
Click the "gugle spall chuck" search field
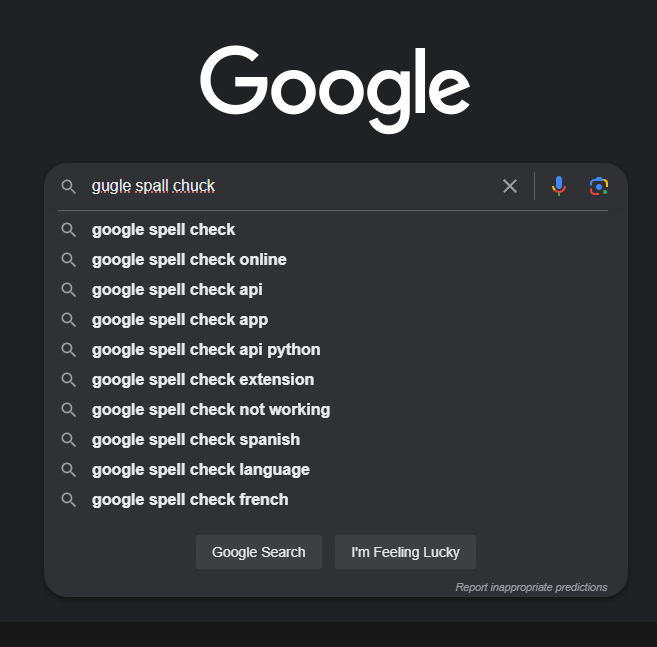pyautogui.click(x=290, y=186)
